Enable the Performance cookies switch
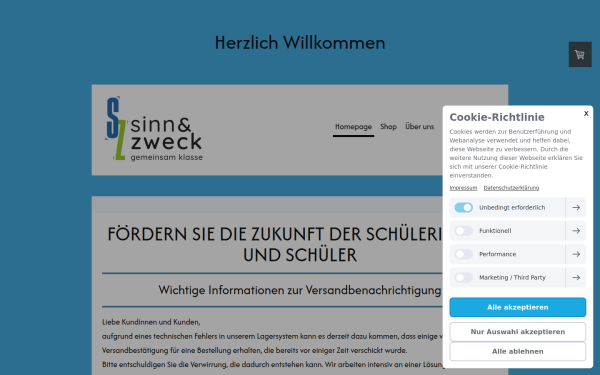The height and width of the screenshot is (375, 600). (463, 254)
